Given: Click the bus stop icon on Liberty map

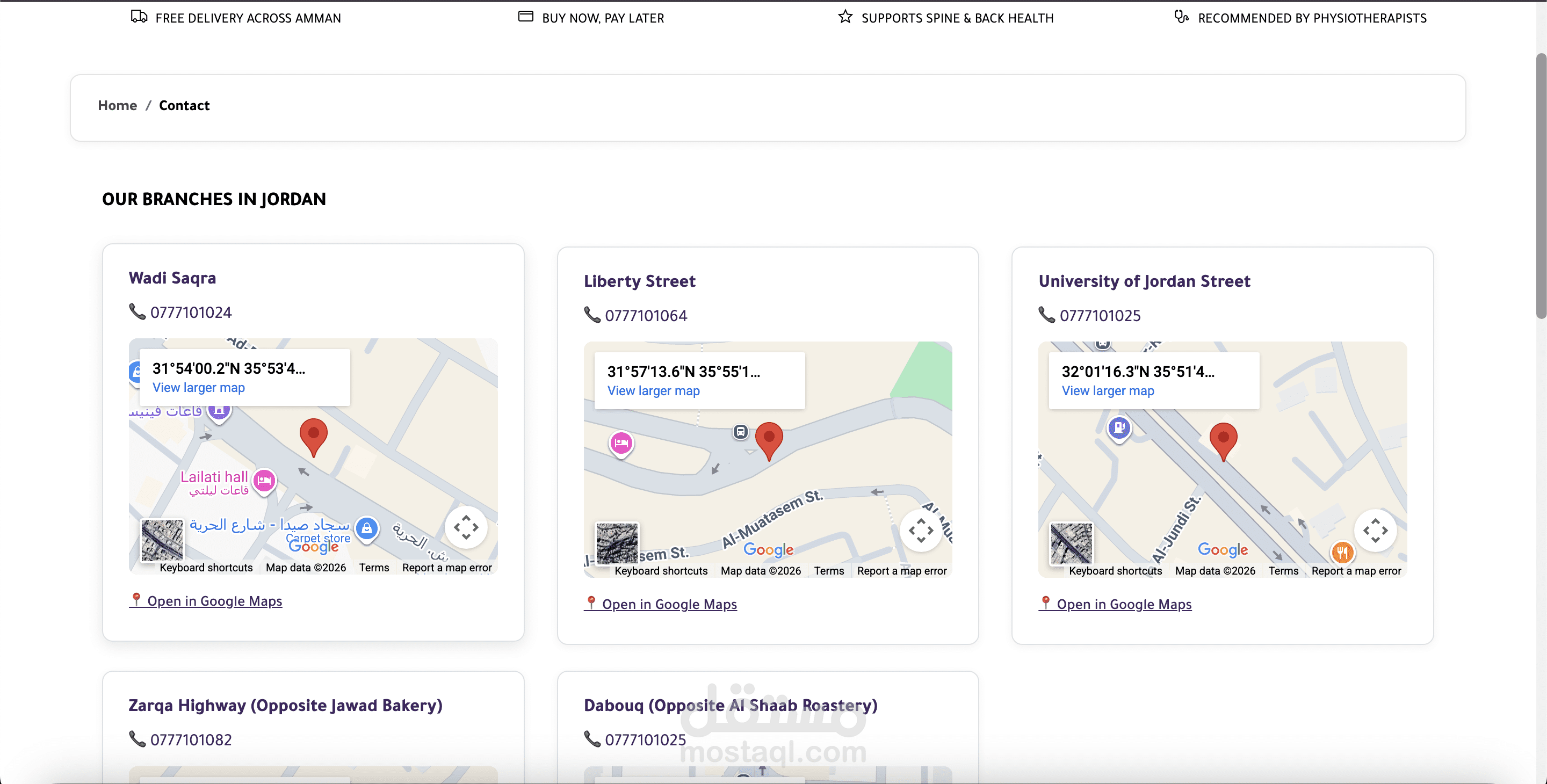Looking at the screenshot, I should tap(741, 431).
